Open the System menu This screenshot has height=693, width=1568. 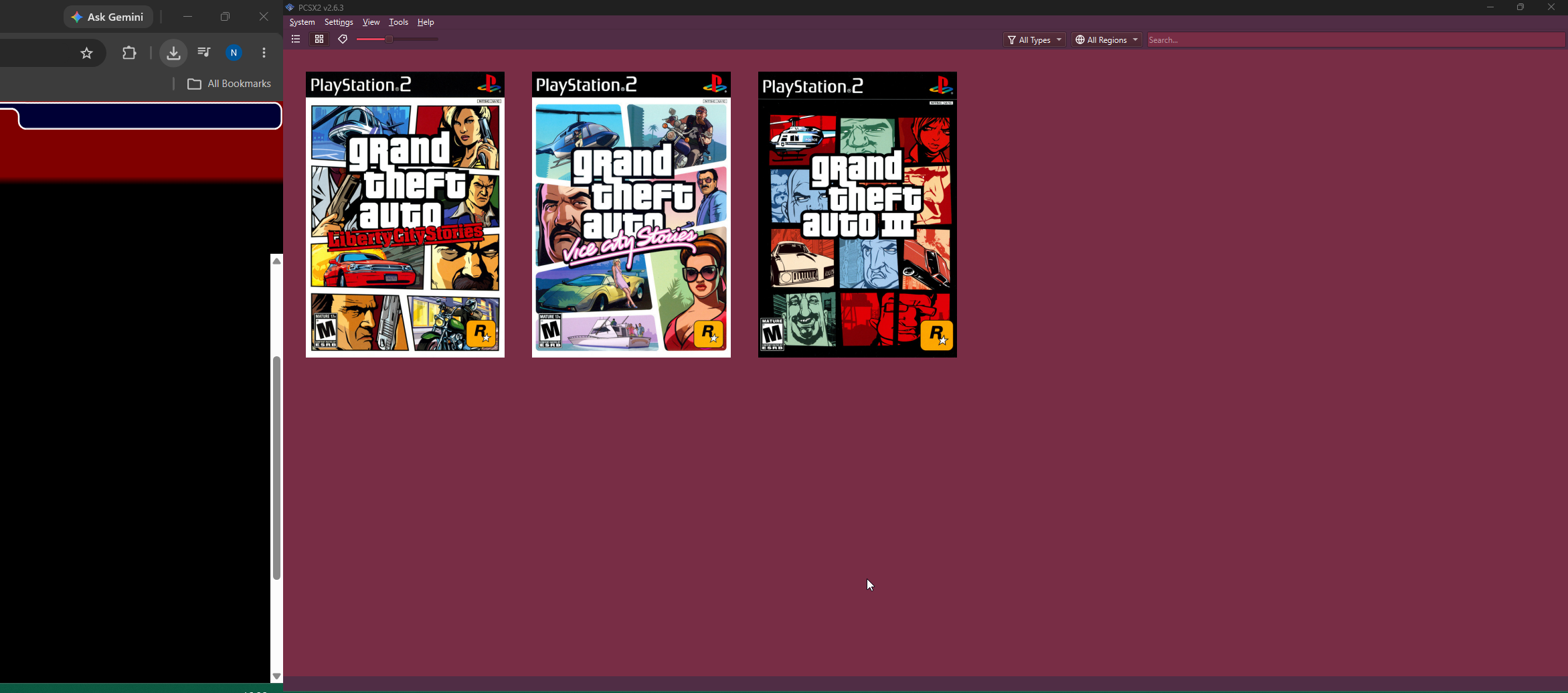click(302, 22)
